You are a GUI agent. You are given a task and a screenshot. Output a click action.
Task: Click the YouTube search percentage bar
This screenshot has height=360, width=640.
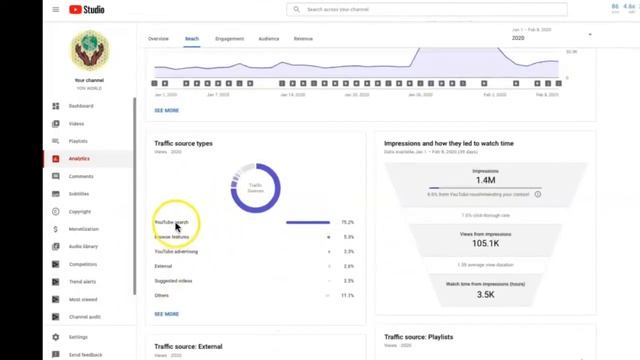click(308, 222)
